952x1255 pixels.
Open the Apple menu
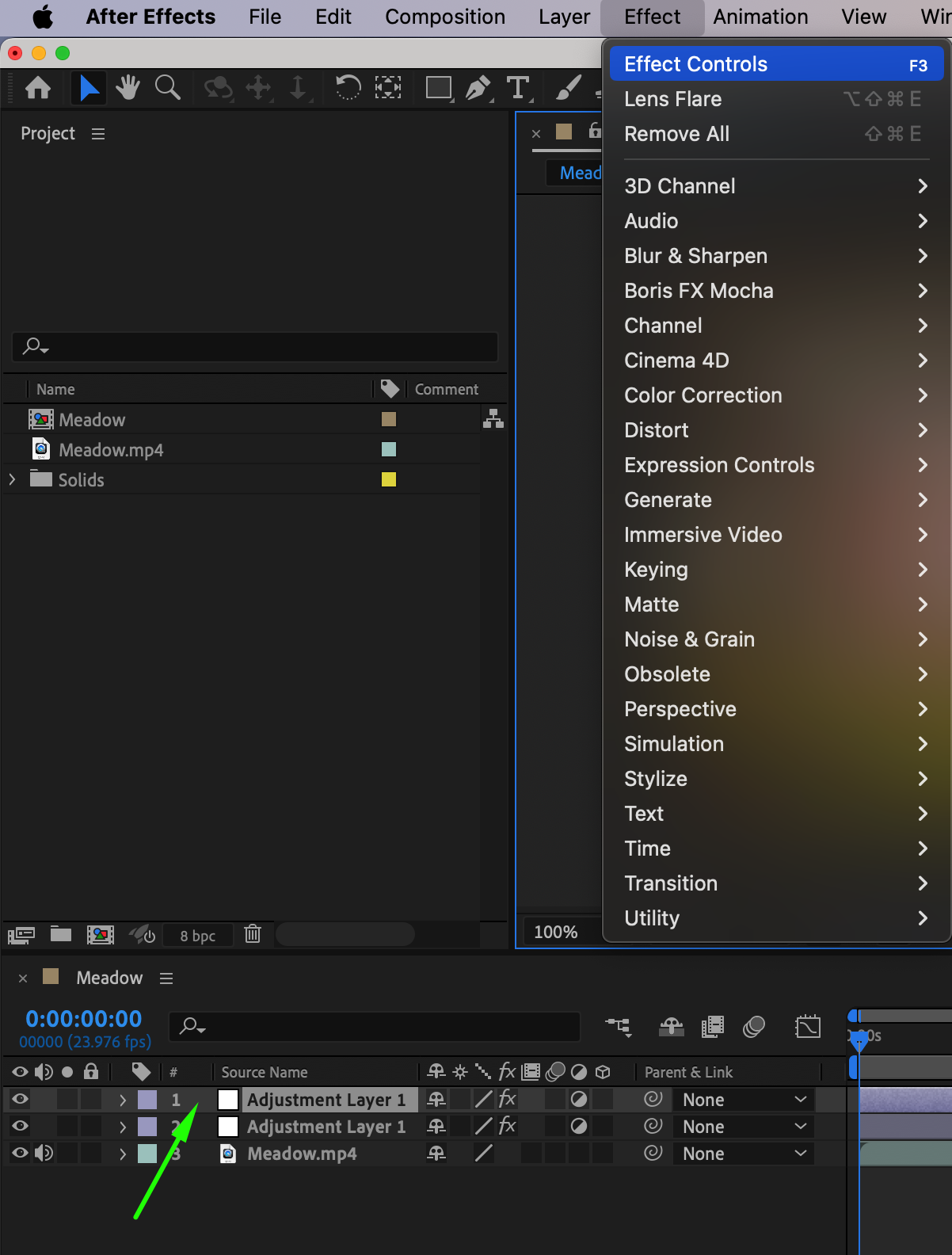click(x=43, y=17)
